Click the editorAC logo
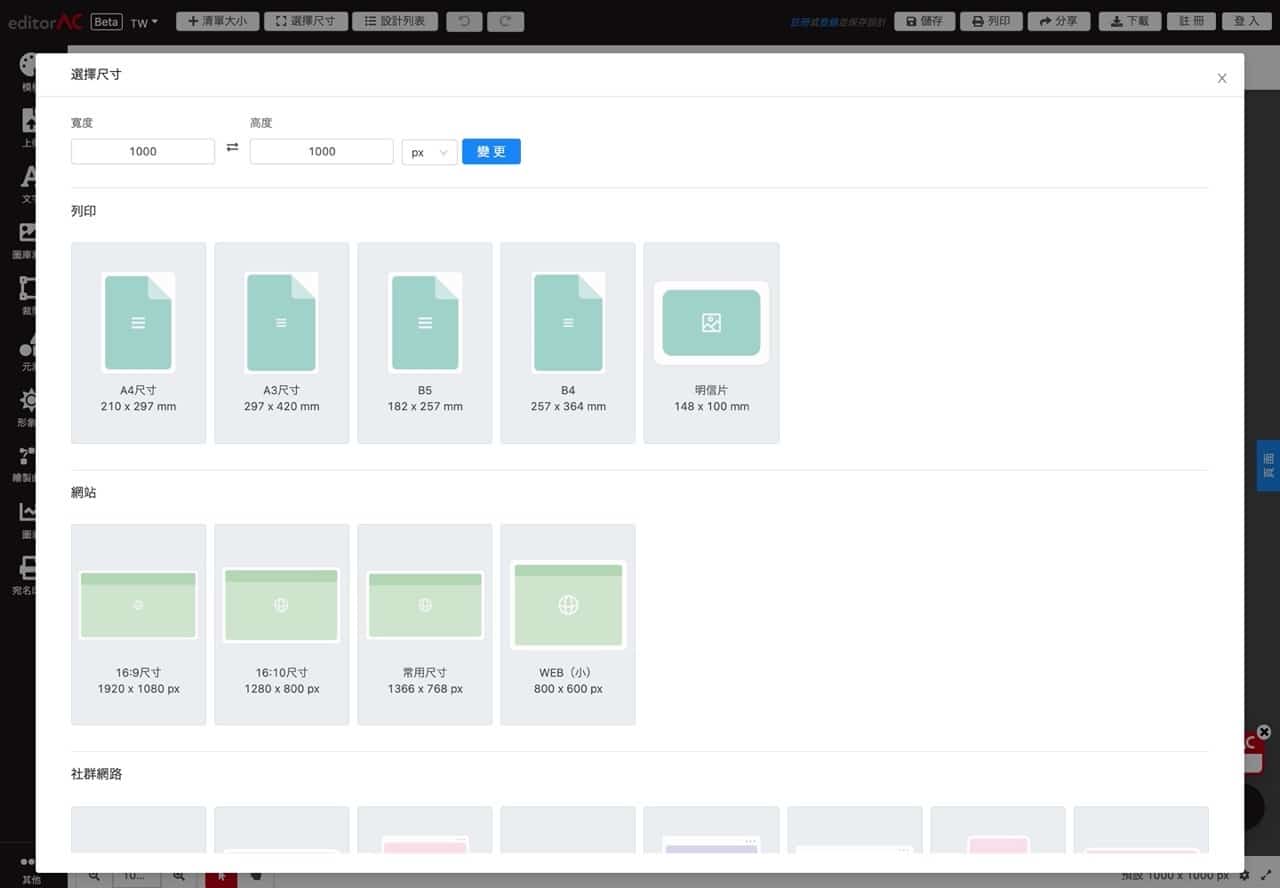 pos(45,21)
